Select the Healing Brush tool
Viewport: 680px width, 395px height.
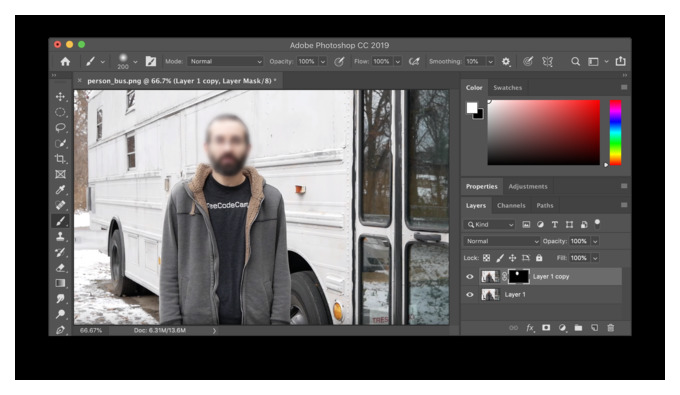pos(60,205)
